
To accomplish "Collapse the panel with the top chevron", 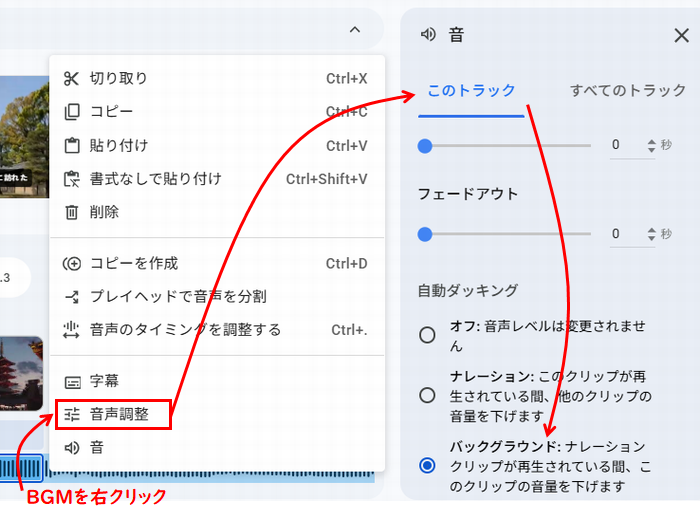I will [355, 31].
